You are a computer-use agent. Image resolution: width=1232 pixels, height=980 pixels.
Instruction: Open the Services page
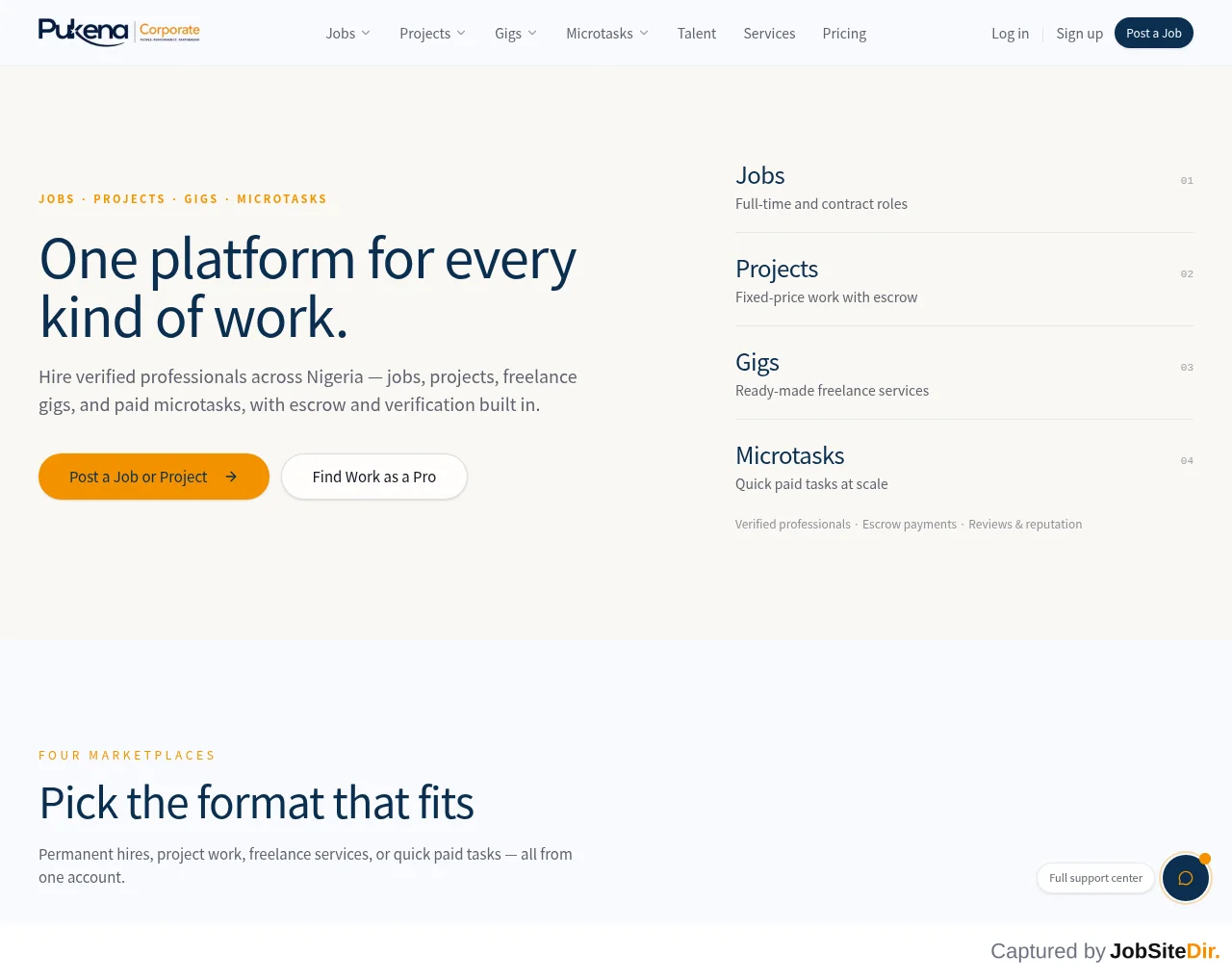point(769,33)
